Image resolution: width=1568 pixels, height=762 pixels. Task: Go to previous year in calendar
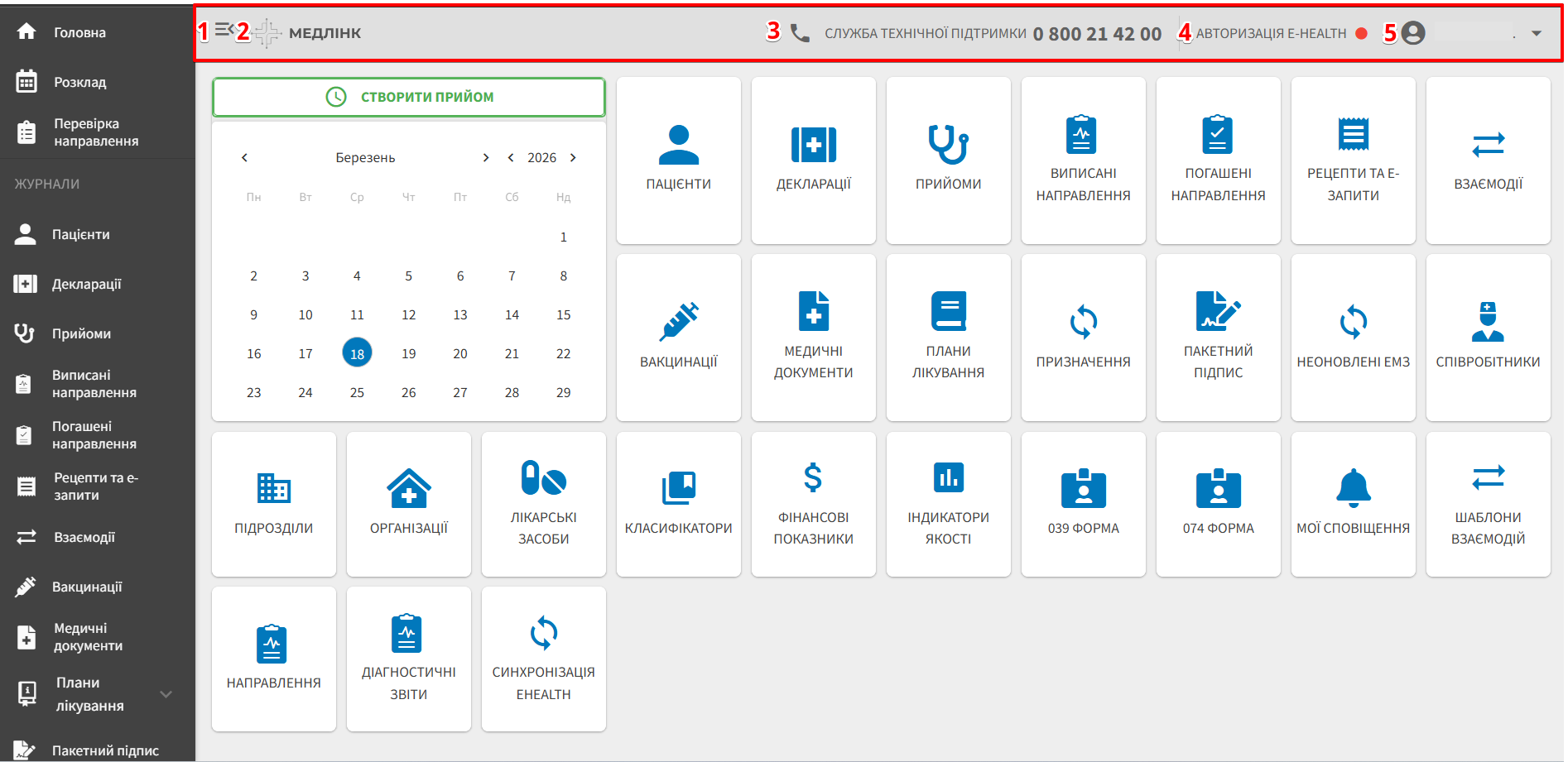coord(511,158)
